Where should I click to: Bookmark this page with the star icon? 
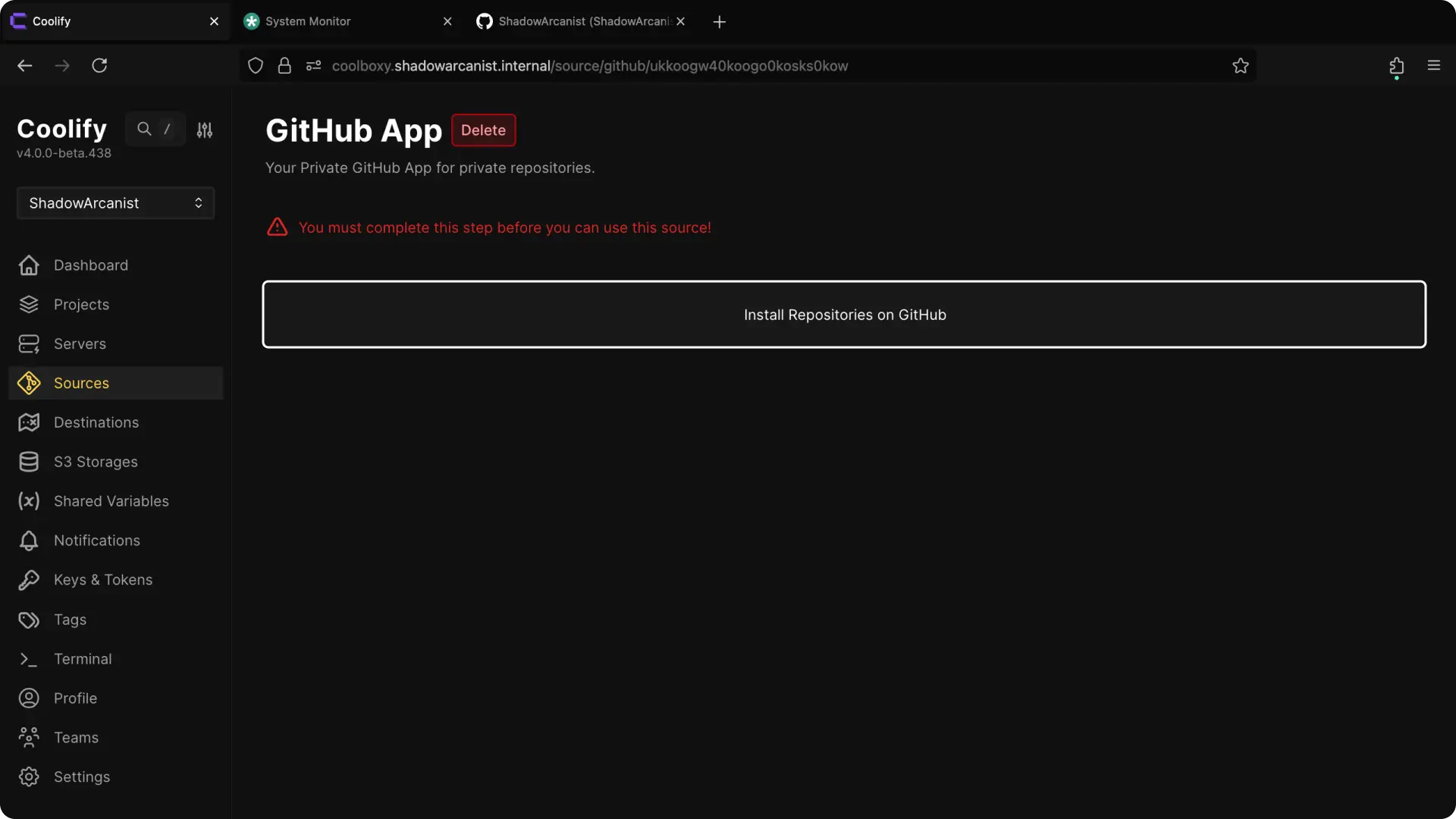tap(1240, 66)
